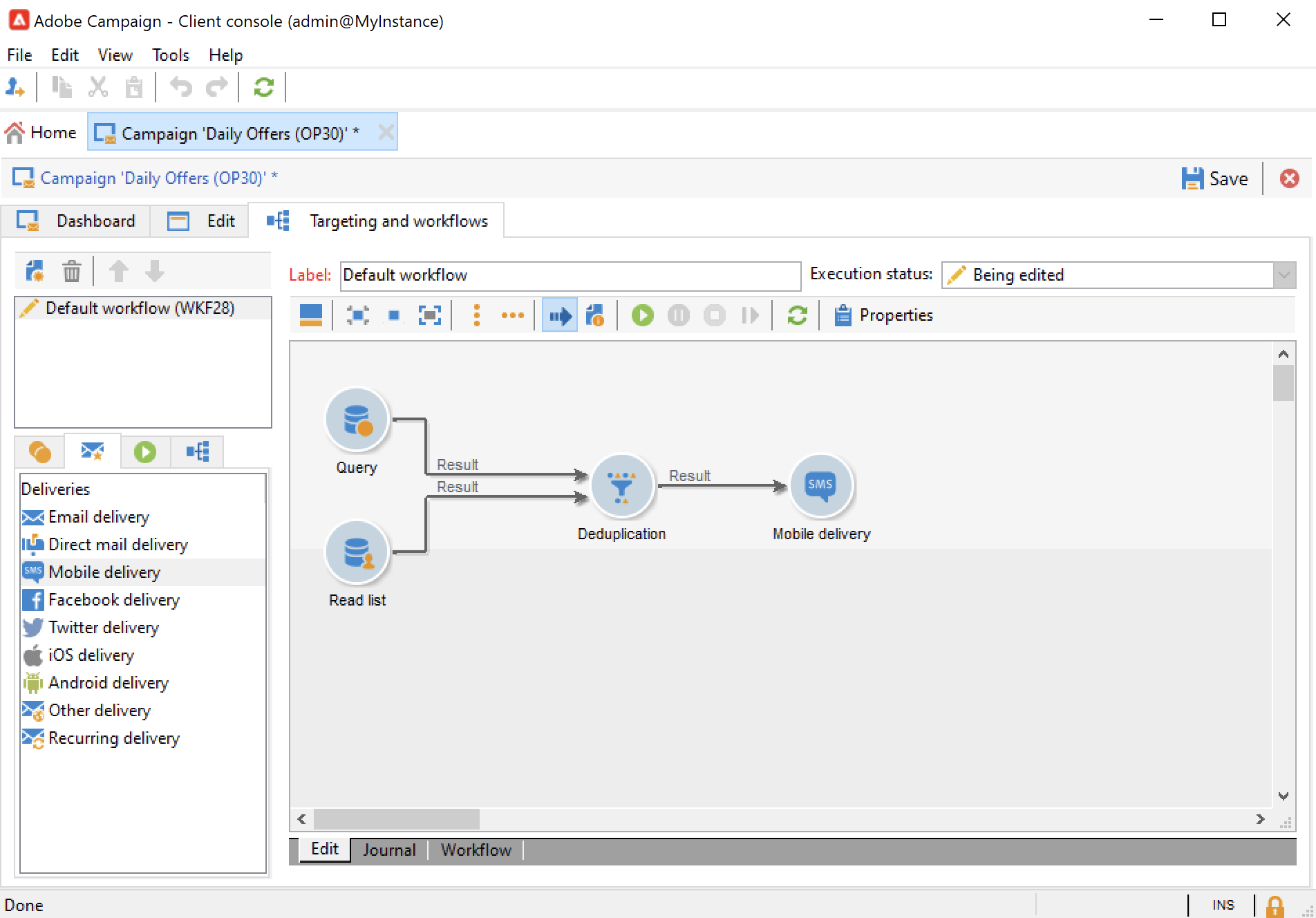The height and width of the screenshot is (918, 1316).
Task: Click the horizontal scrollbar thumb
Action: click(x=397, y=819)
